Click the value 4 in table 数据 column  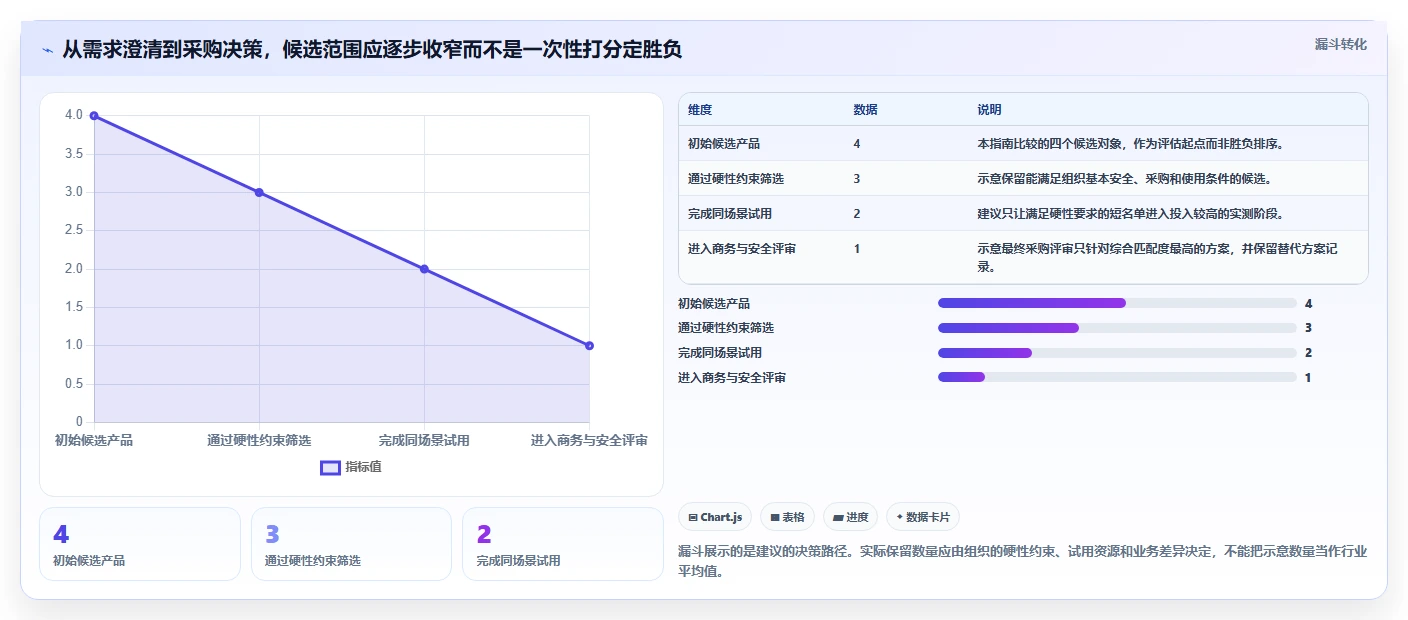coord(857,144)
